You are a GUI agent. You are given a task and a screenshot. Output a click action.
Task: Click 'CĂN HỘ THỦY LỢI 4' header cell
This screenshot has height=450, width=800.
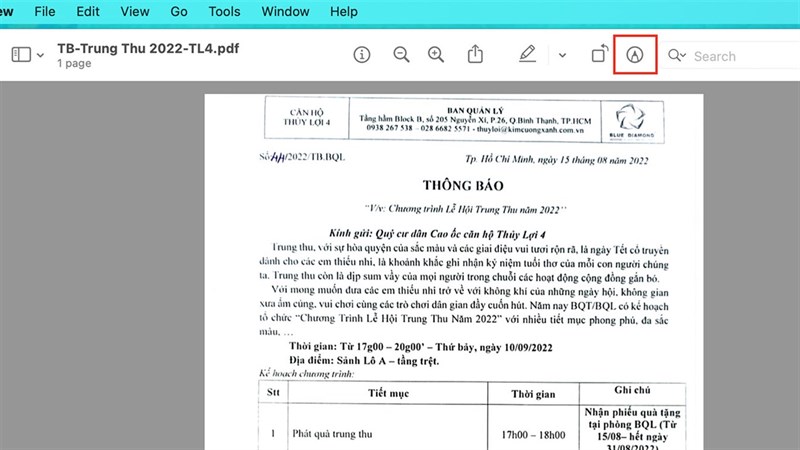point(307,117)
